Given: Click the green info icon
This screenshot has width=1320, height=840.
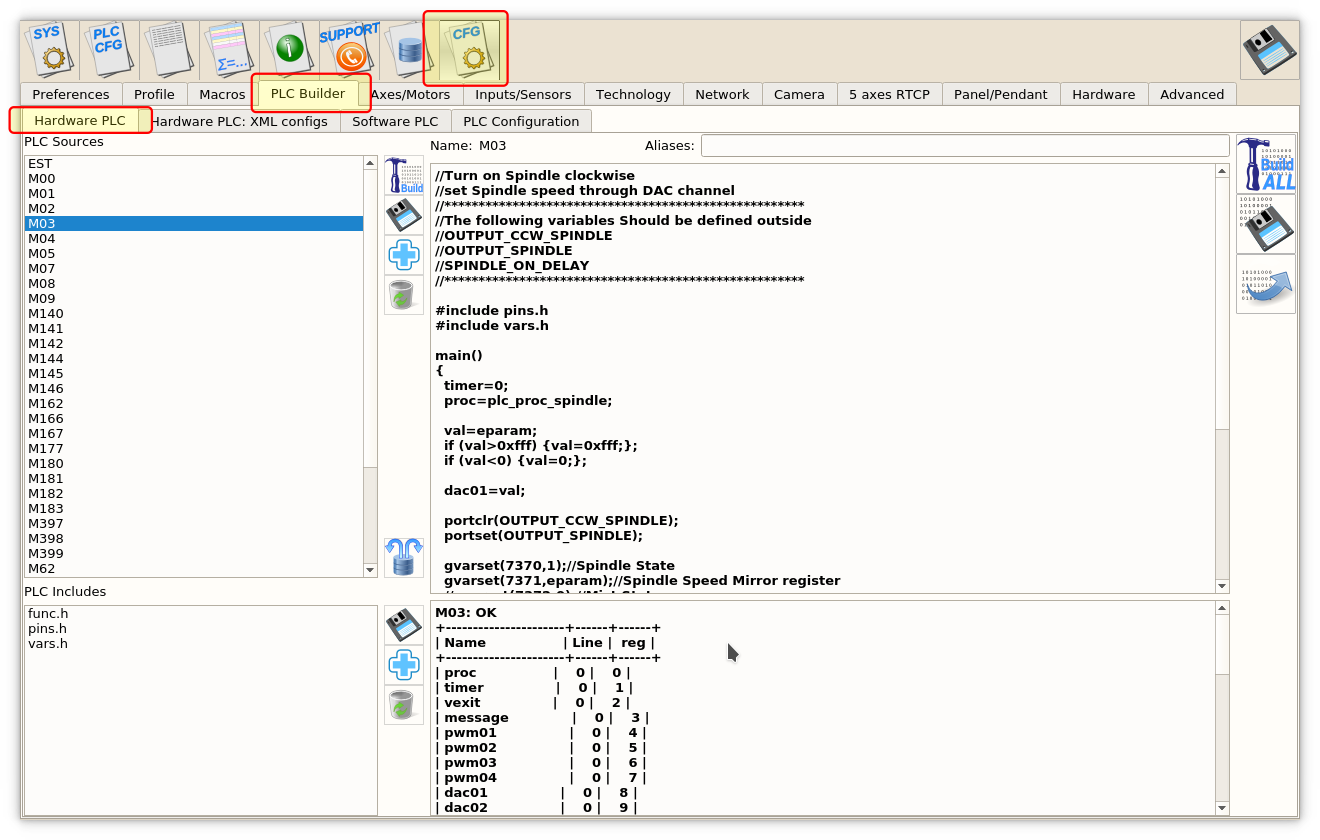Looking at the screenshot, I should [288, 48].
